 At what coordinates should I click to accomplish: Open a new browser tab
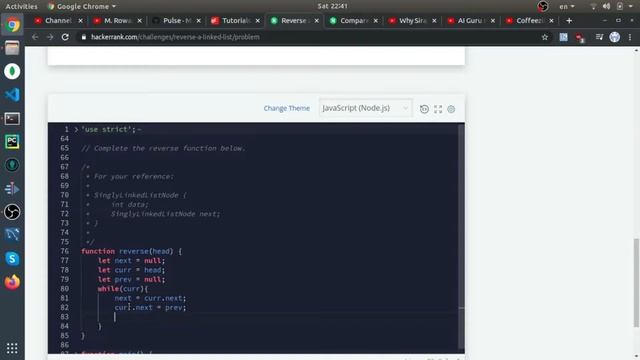point(569,20)
